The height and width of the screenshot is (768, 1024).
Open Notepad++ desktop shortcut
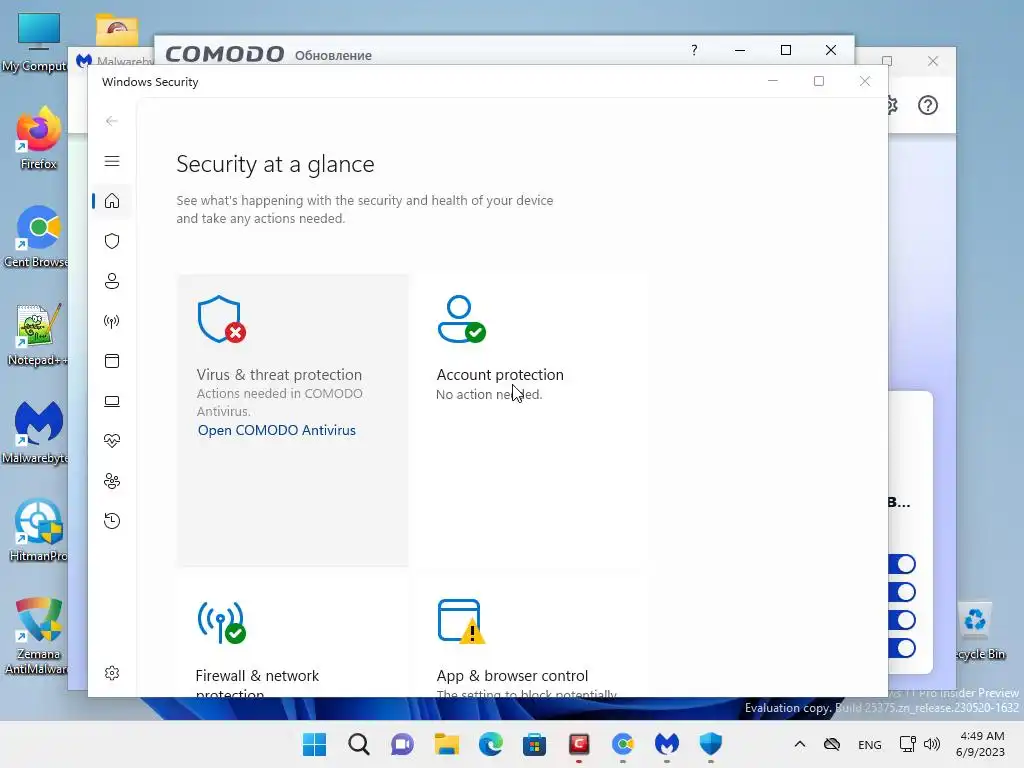(x=37, y=334)
